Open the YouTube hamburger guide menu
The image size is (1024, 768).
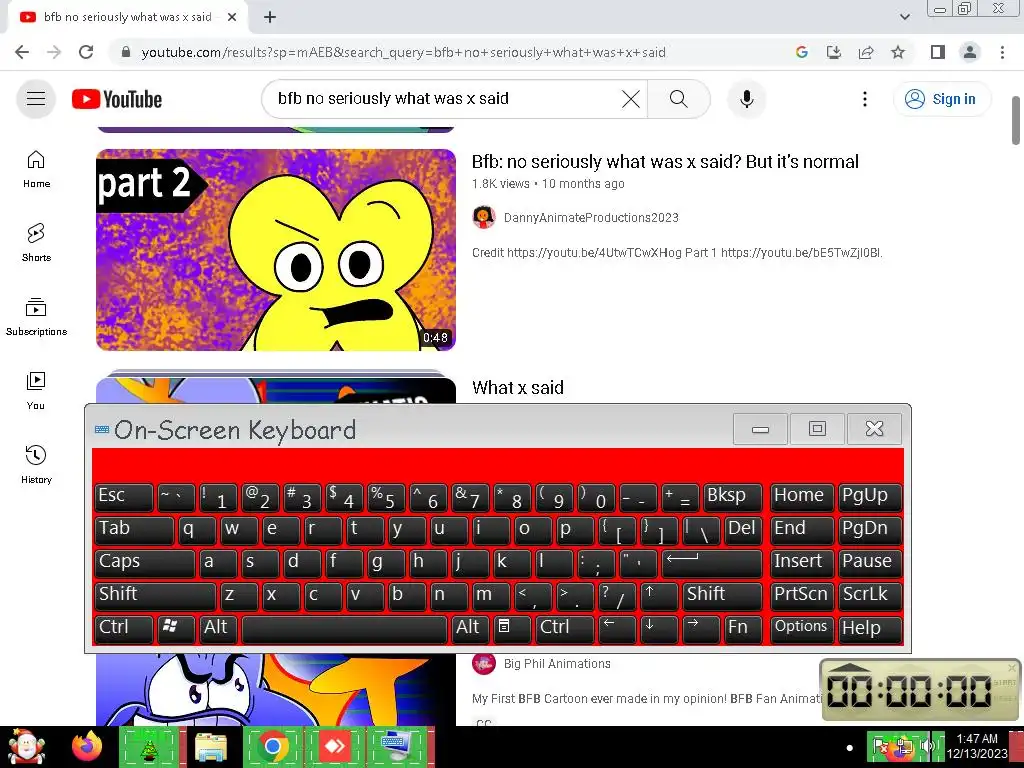[36, 99]
